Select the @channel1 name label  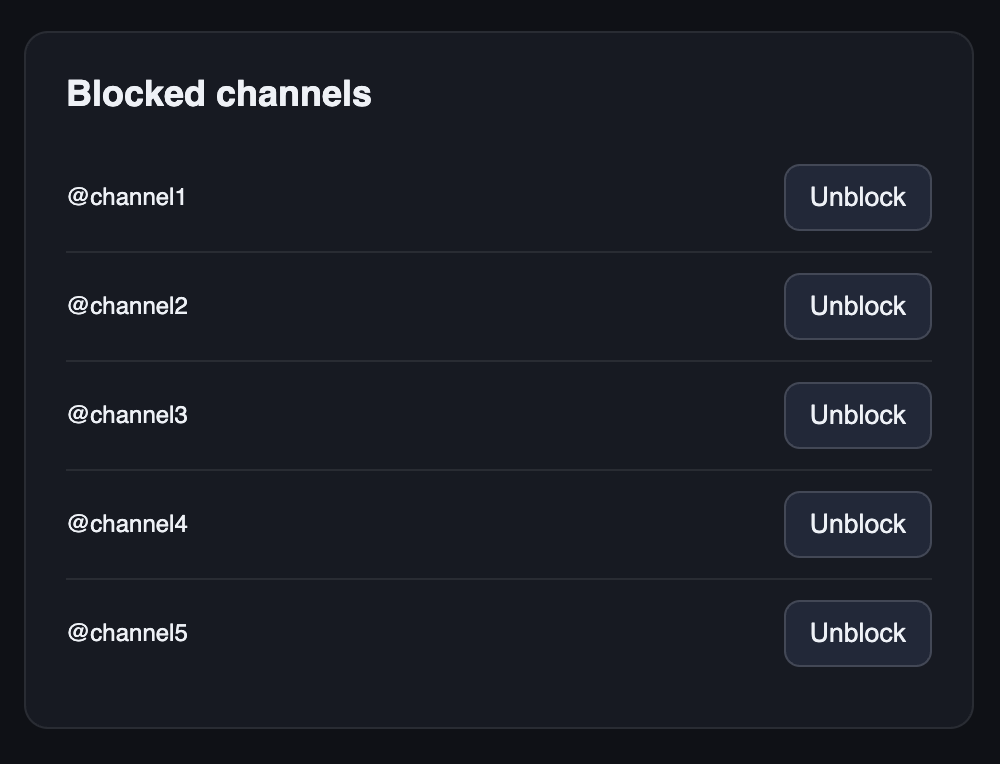pos(126,197)
